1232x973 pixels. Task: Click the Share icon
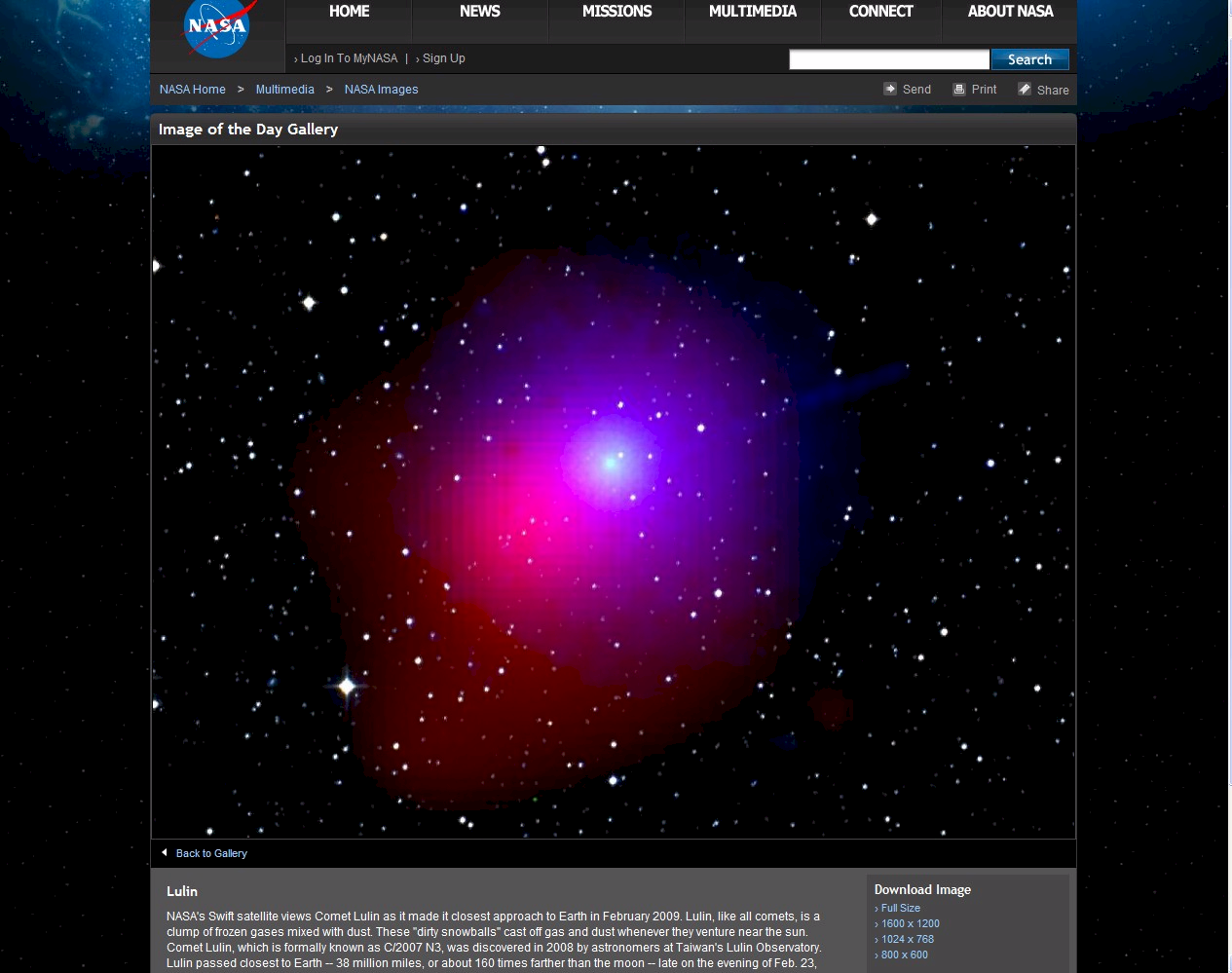(x=1025, y=89)
